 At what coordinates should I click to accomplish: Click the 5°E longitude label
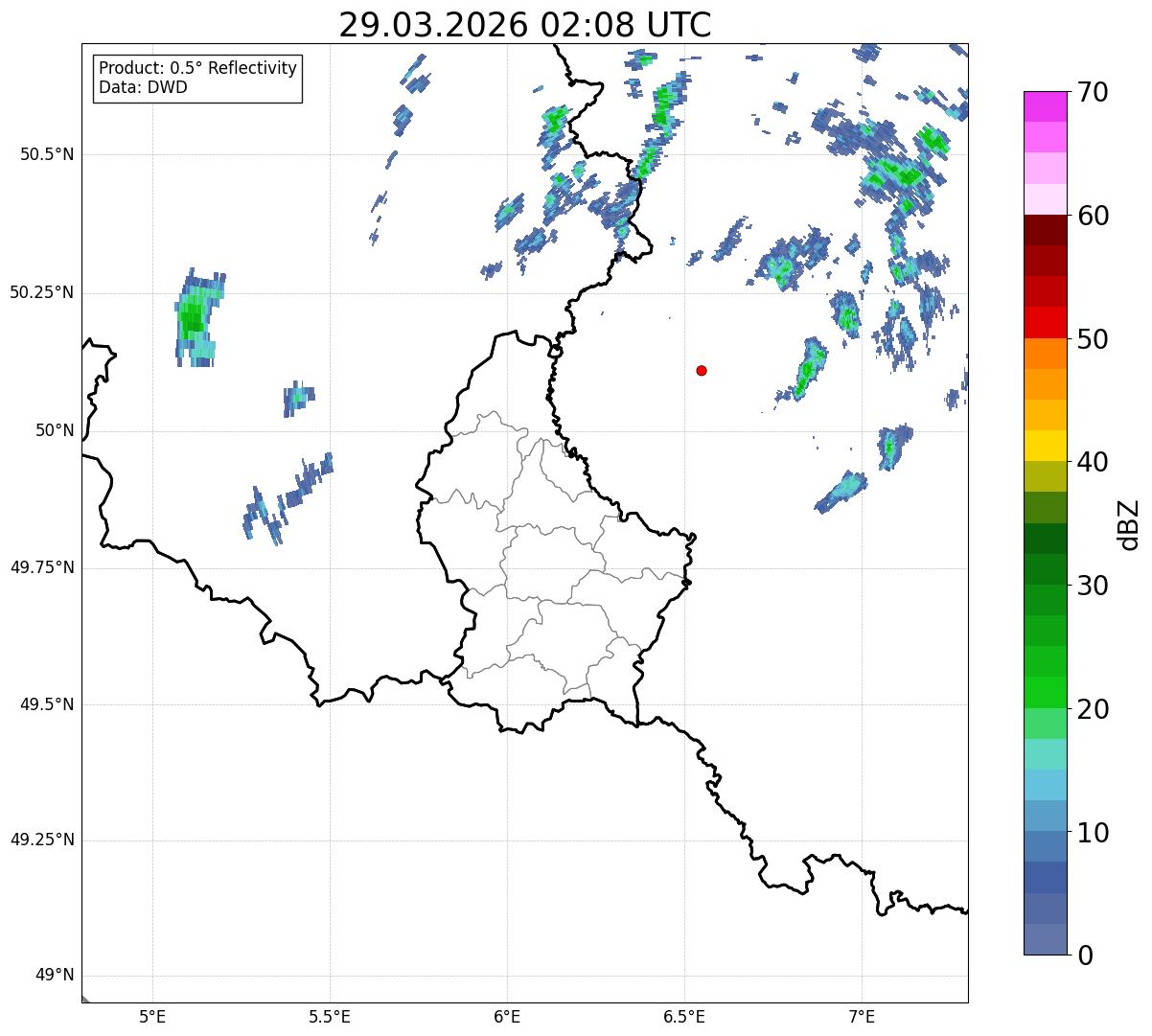click(x=152, y=1017)
